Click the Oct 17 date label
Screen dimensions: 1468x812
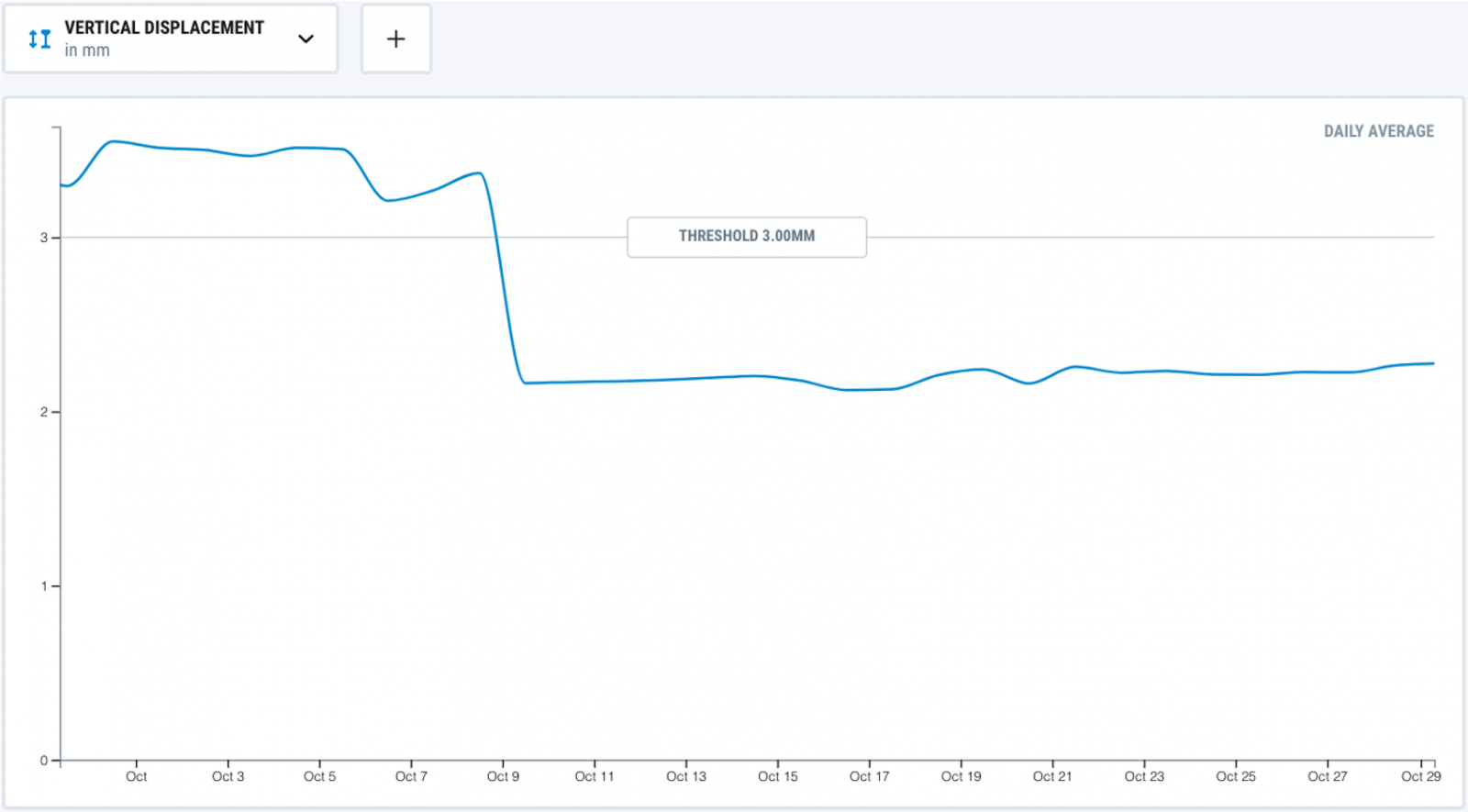tap(869, 776)
